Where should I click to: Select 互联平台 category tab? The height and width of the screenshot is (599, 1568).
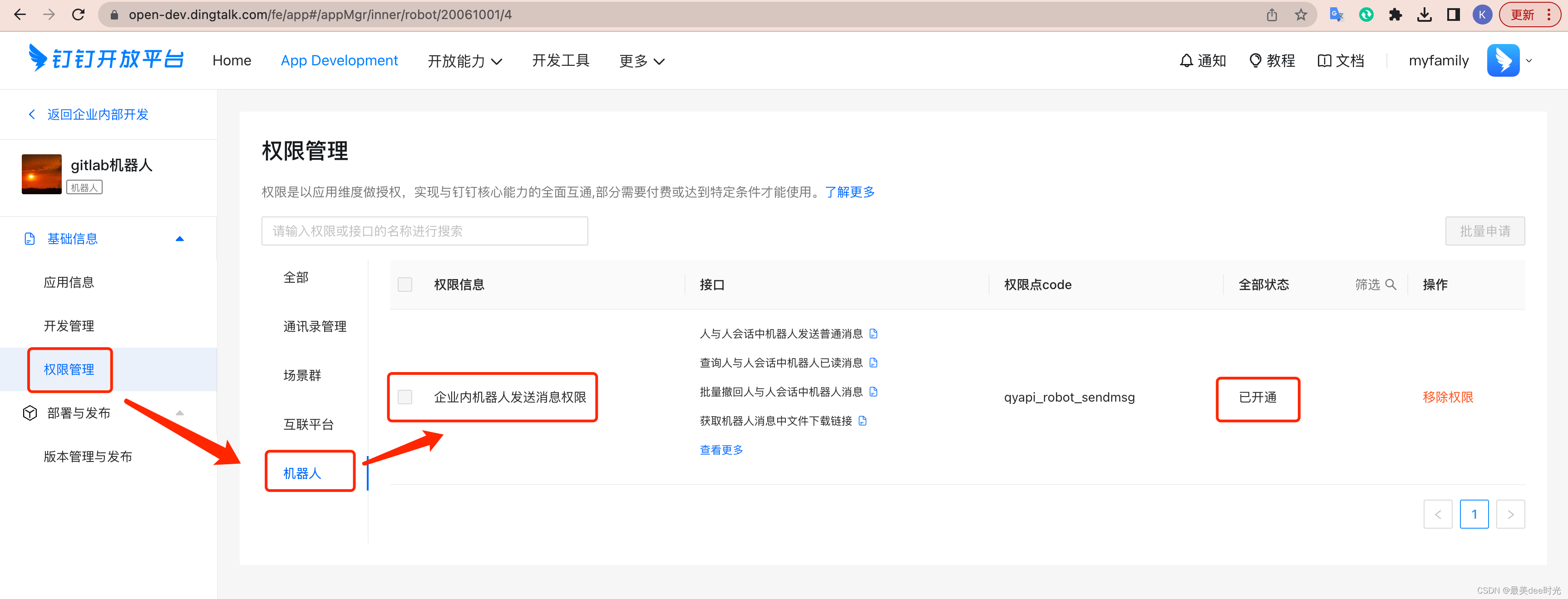click(x=309, y=424)
